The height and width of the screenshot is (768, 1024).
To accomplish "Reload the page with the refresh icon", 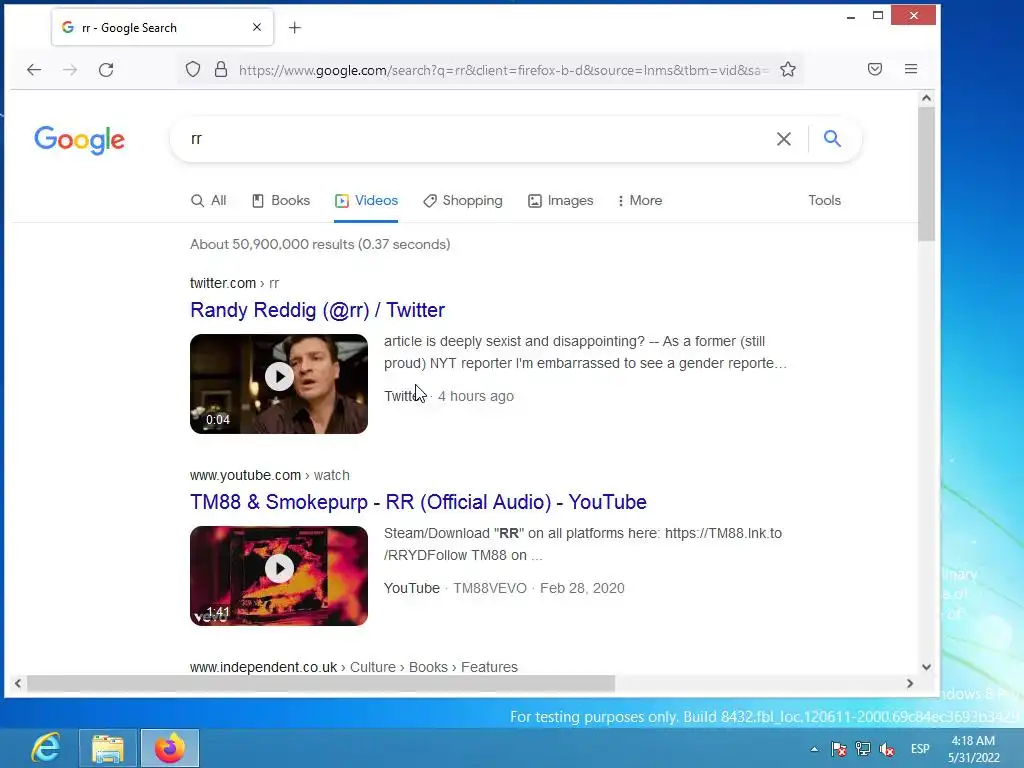I will (x=106, y=69).
